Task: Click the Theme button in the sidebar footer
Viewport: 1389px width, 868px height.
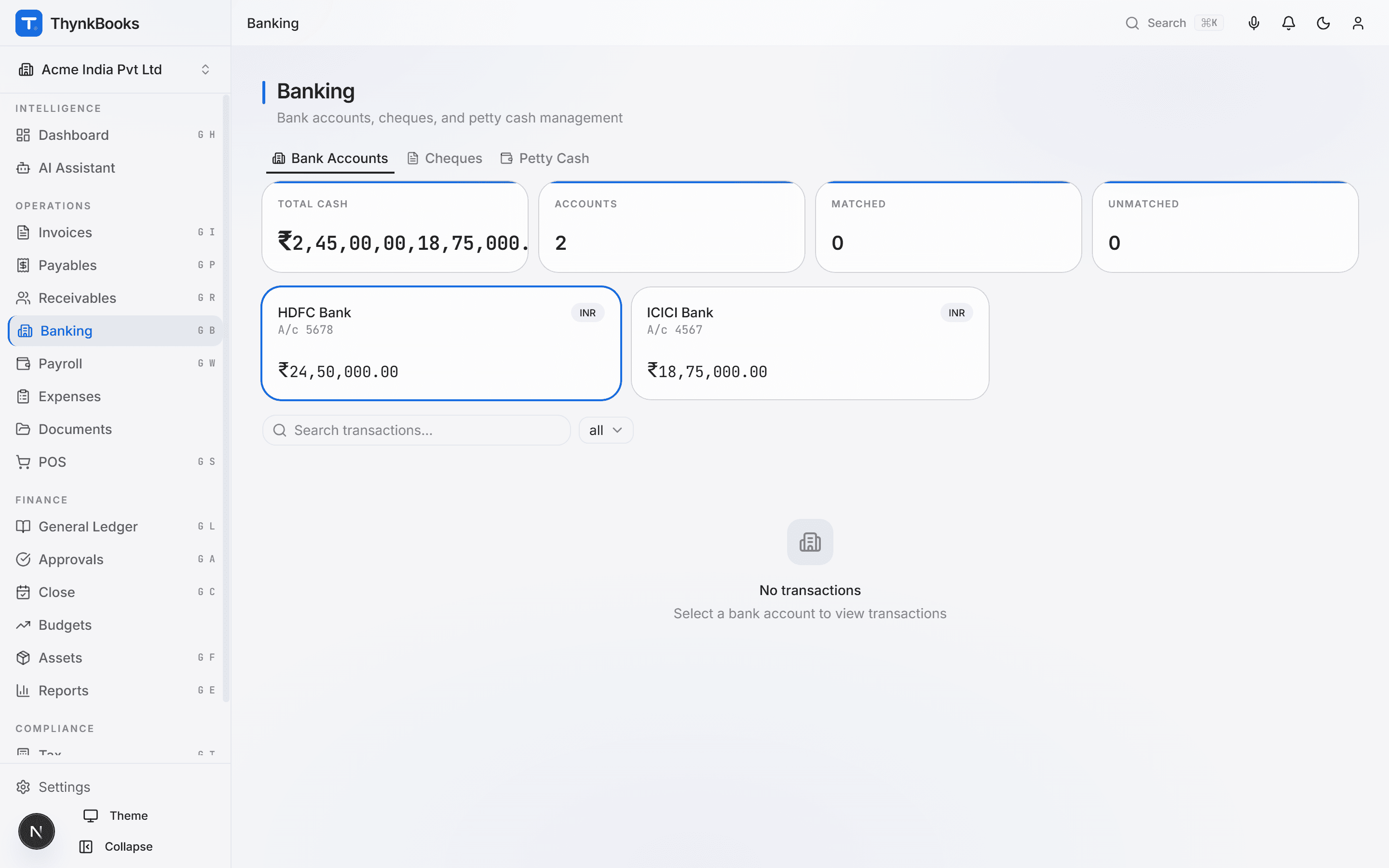Action: [115, 816]
